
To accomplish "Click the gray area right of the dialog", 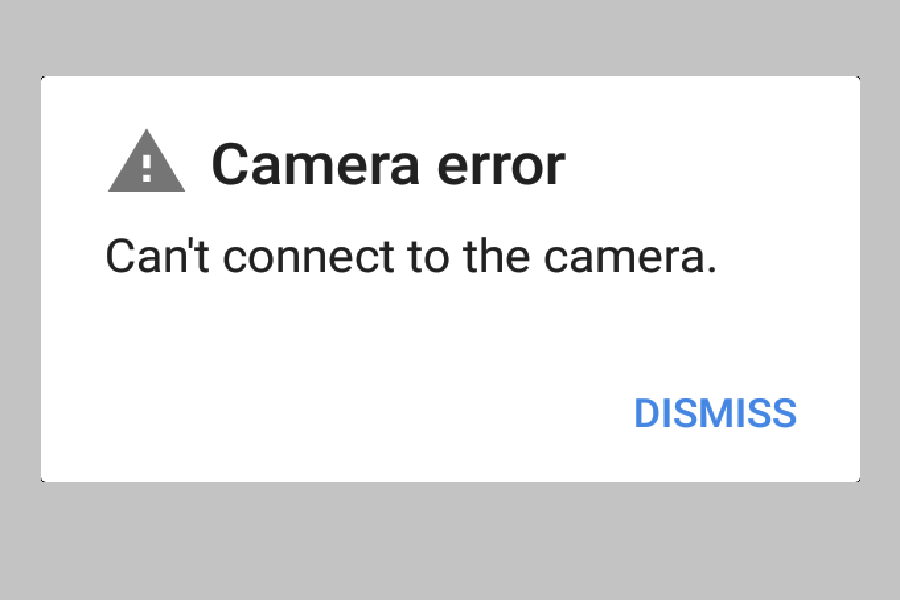I will pyautogui.click(x=880, y=280).
